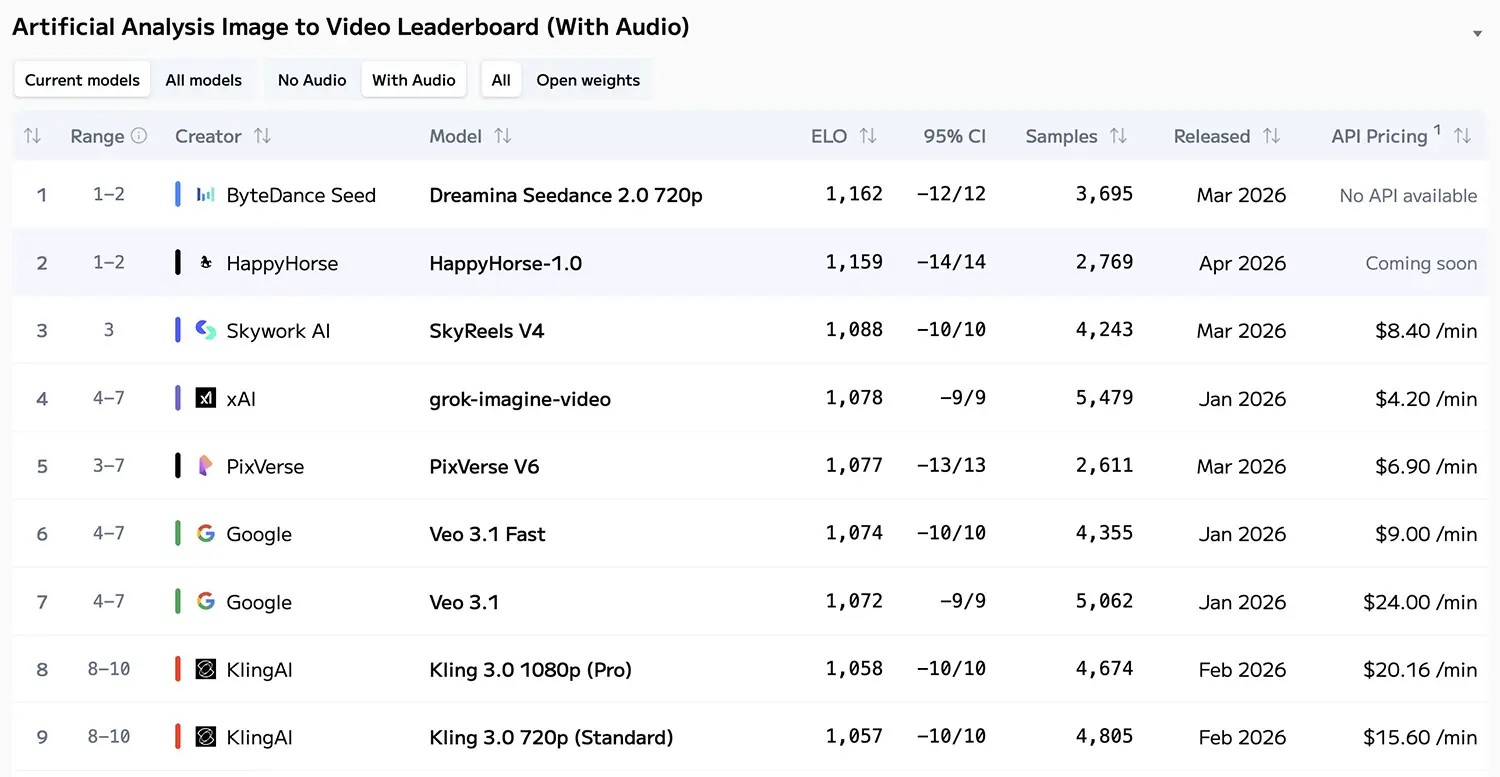Click the Google logo beside Veo 3.1 Fast
Screen dimensions: 1500x777
pos(206,534)
